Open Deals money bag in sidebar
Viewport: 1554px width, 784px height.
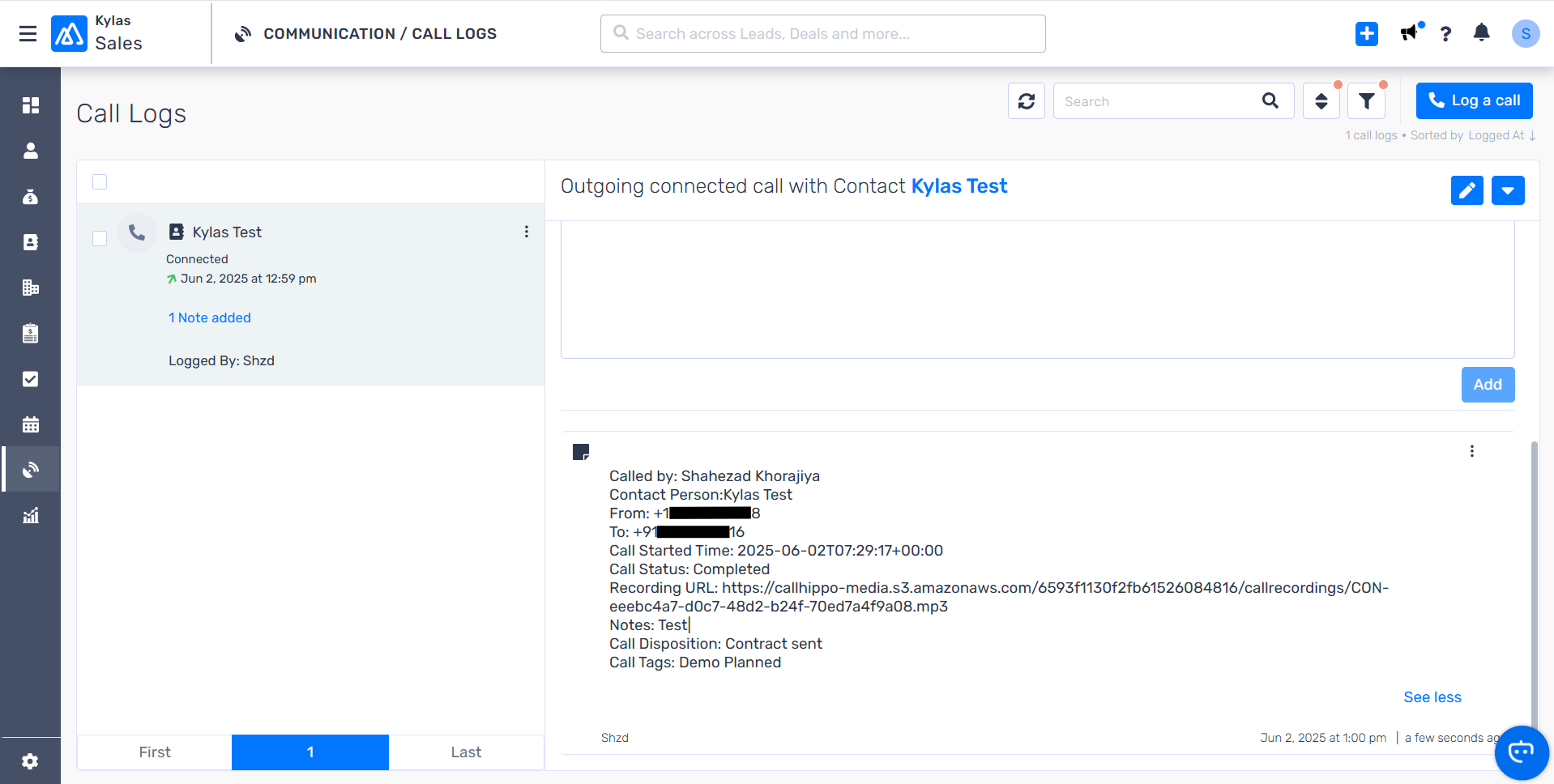click(x=31, y=197)
